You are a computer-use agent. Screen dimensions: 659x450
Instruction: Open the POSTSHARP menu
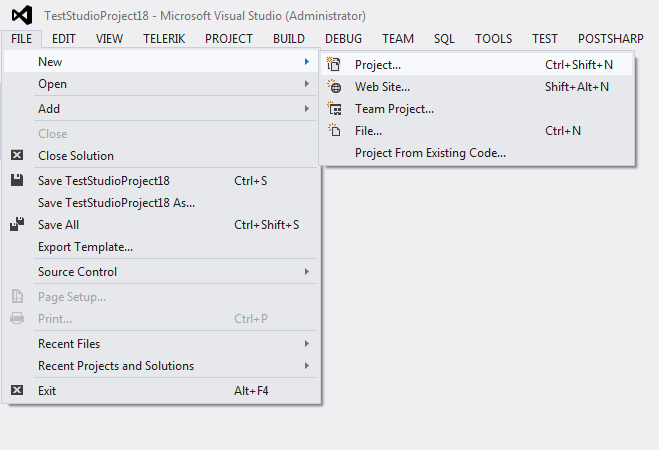610,39
